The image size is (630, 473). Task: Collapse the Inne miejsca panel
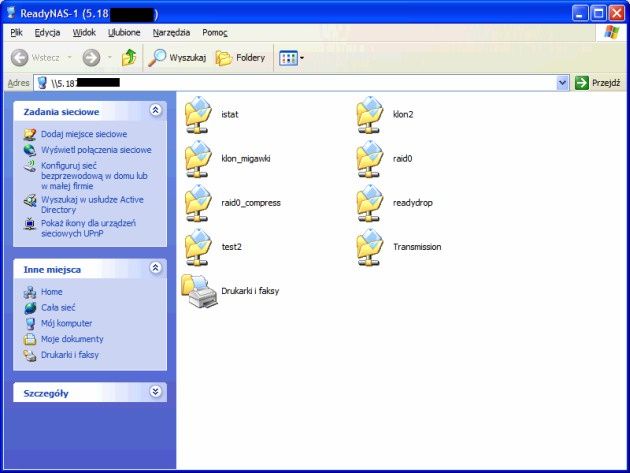155,268
